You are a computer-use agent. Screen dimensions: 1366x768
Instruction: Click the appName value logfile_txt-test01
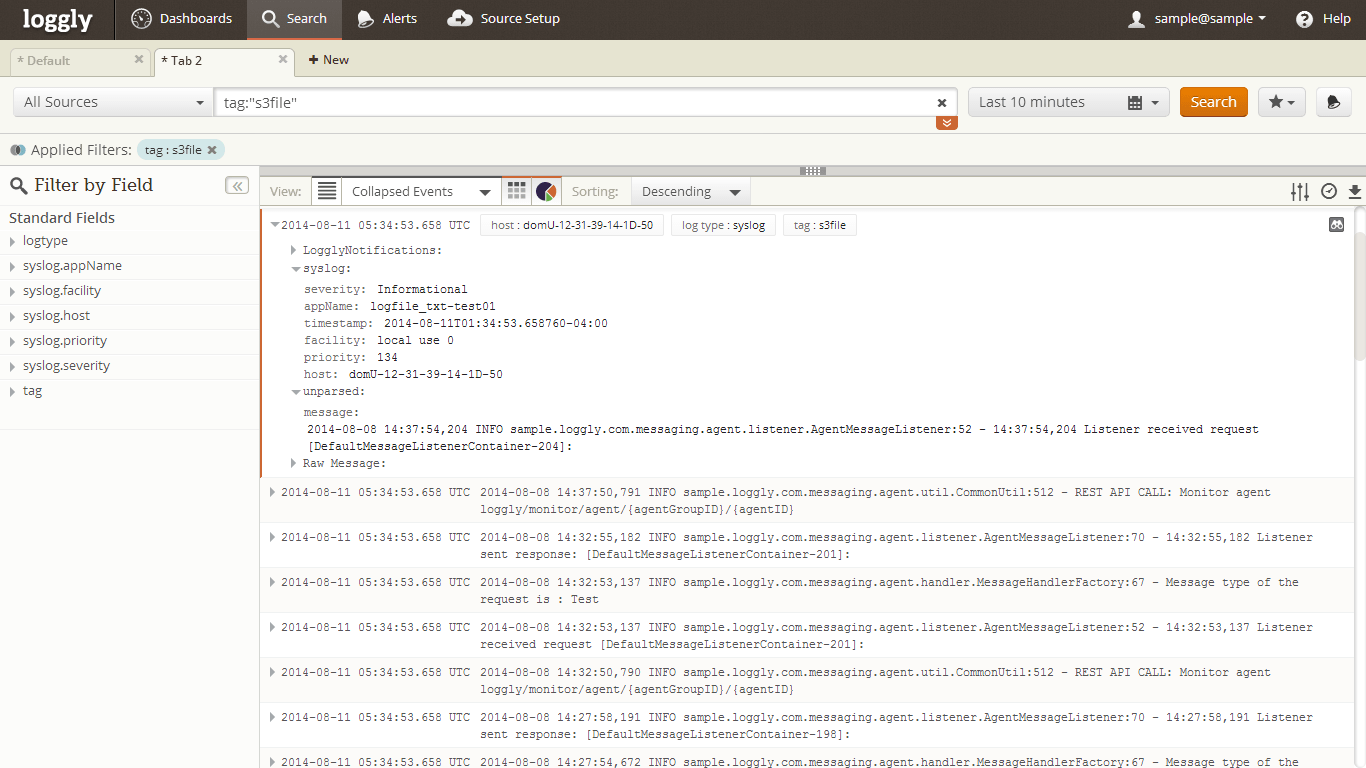[433, 306]
